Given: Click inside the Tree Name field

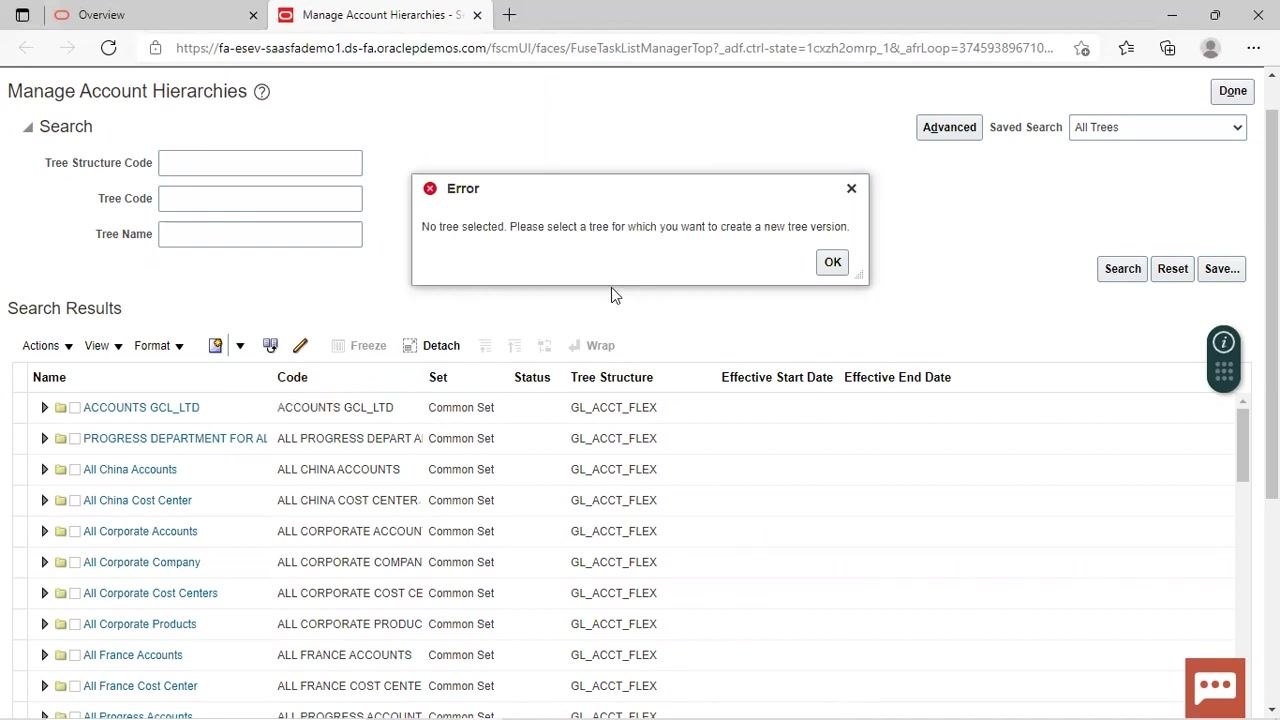Looking at the screenshot, I should 260,234.
